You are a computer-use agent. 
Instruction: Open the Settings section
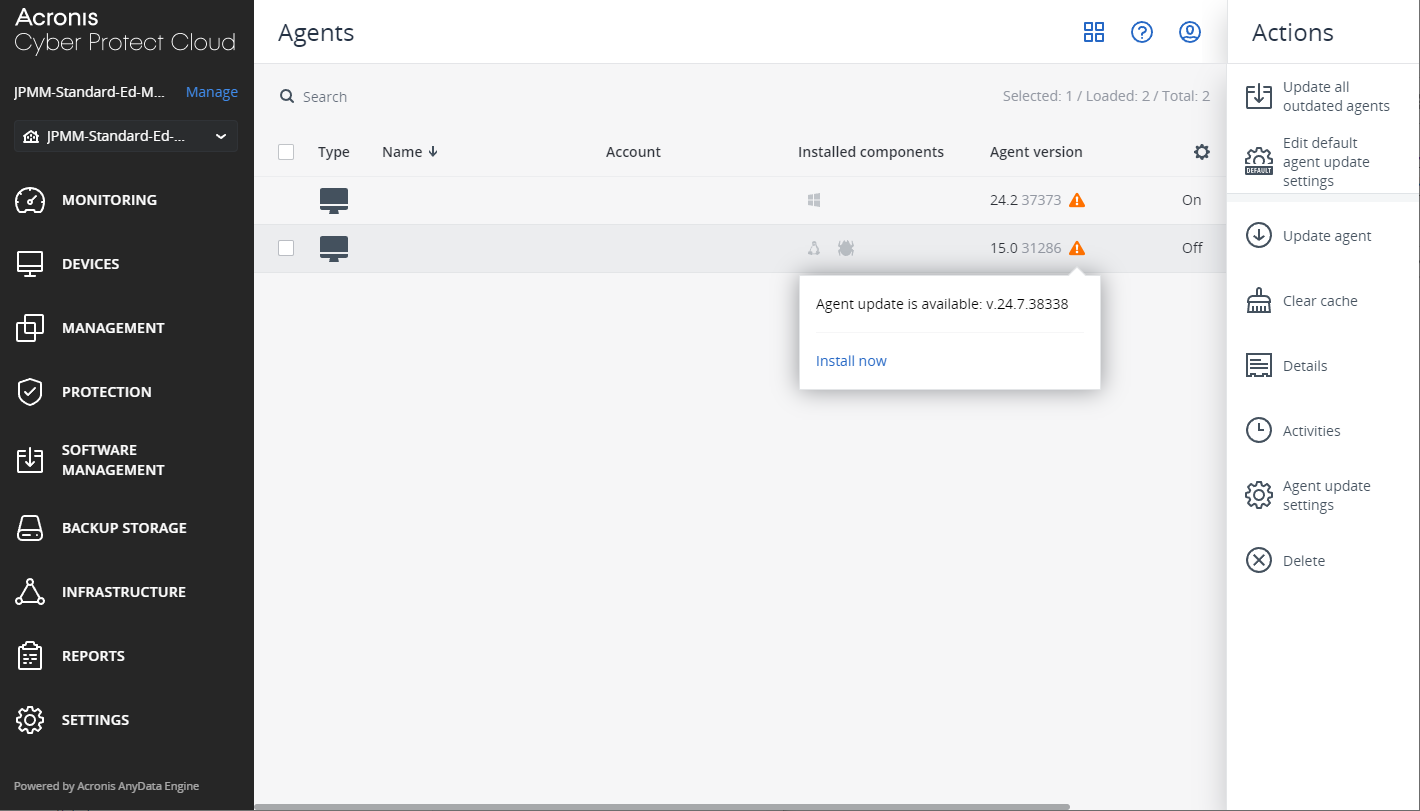[x=96, y=719]
